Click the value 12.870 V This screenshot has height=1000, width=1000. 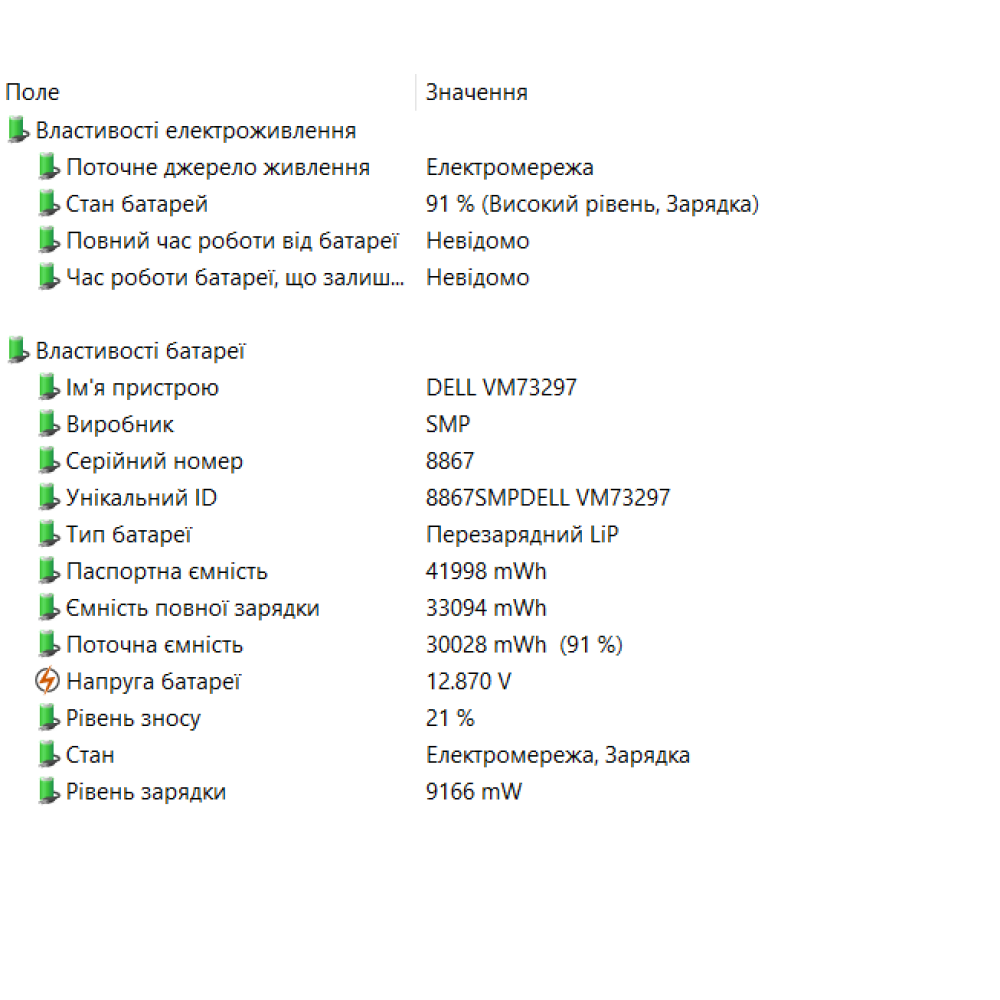469,682
